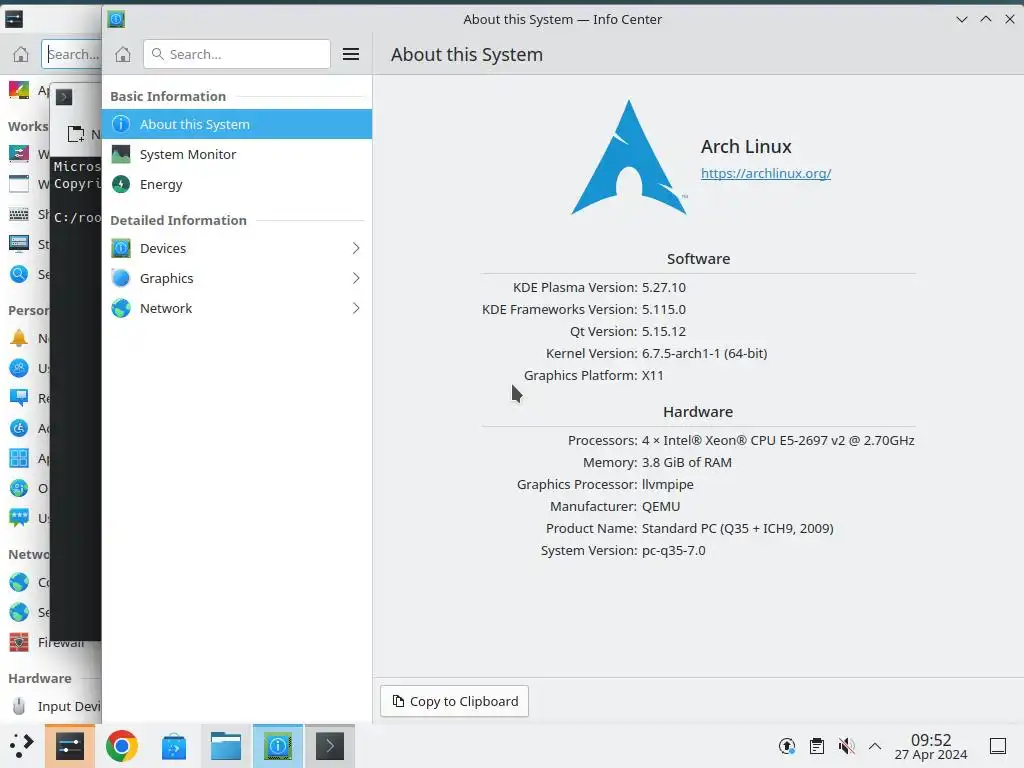Open System Monitor from the sidebar

pos(236,154)
